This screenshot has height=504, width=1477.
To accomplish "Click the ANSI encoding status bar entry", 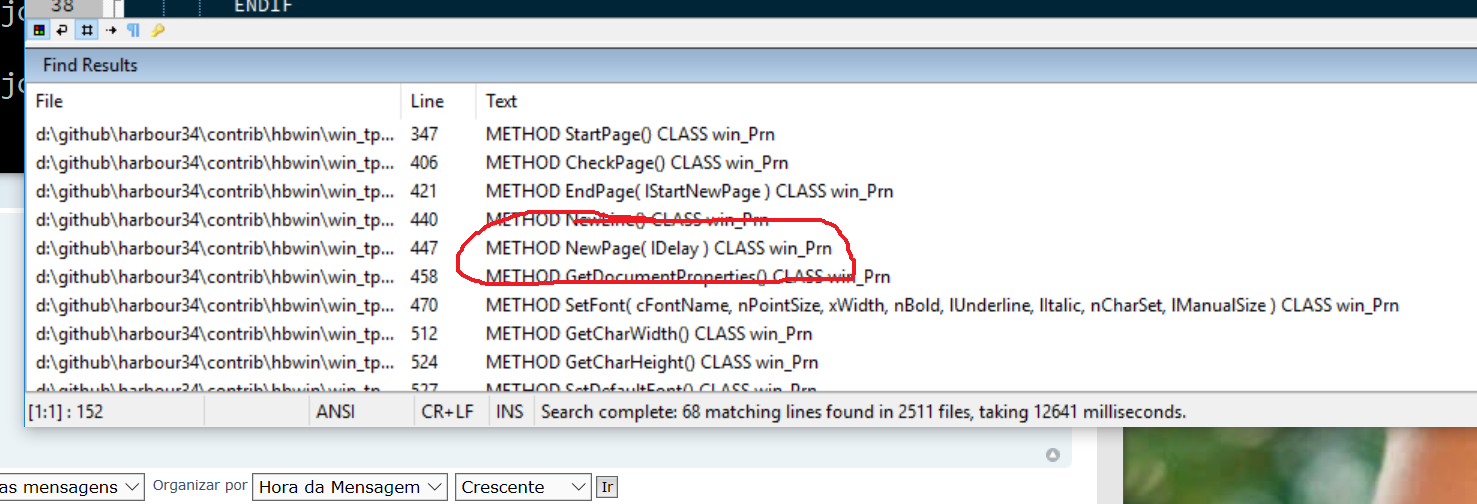I will [336, 411].
